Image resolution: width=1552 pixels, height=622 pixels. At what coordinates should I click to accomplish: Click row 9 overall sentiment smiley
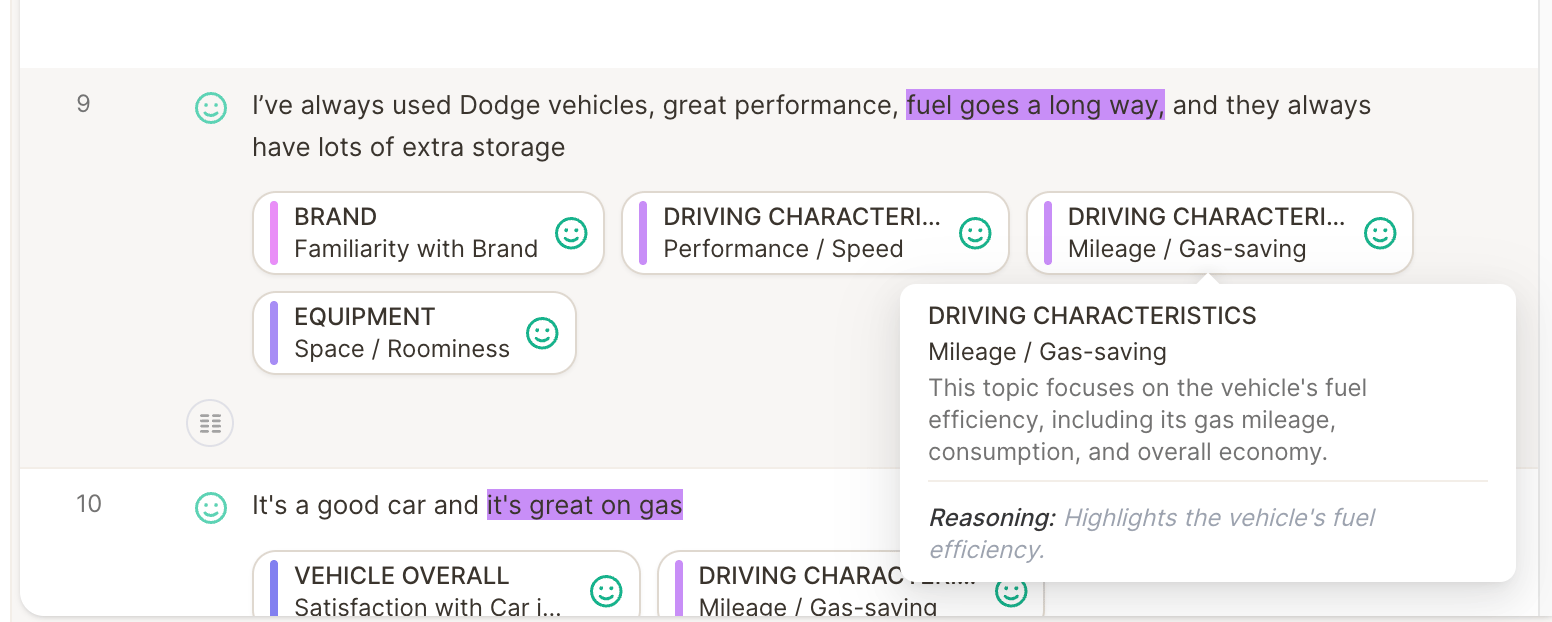[x=210, y=108]
